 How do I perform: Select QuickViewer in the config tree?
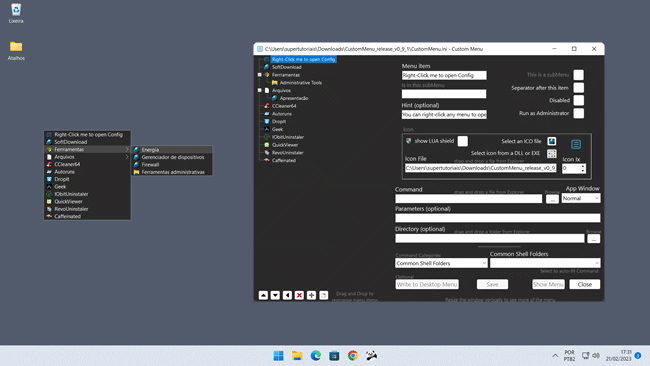[285, 145]
